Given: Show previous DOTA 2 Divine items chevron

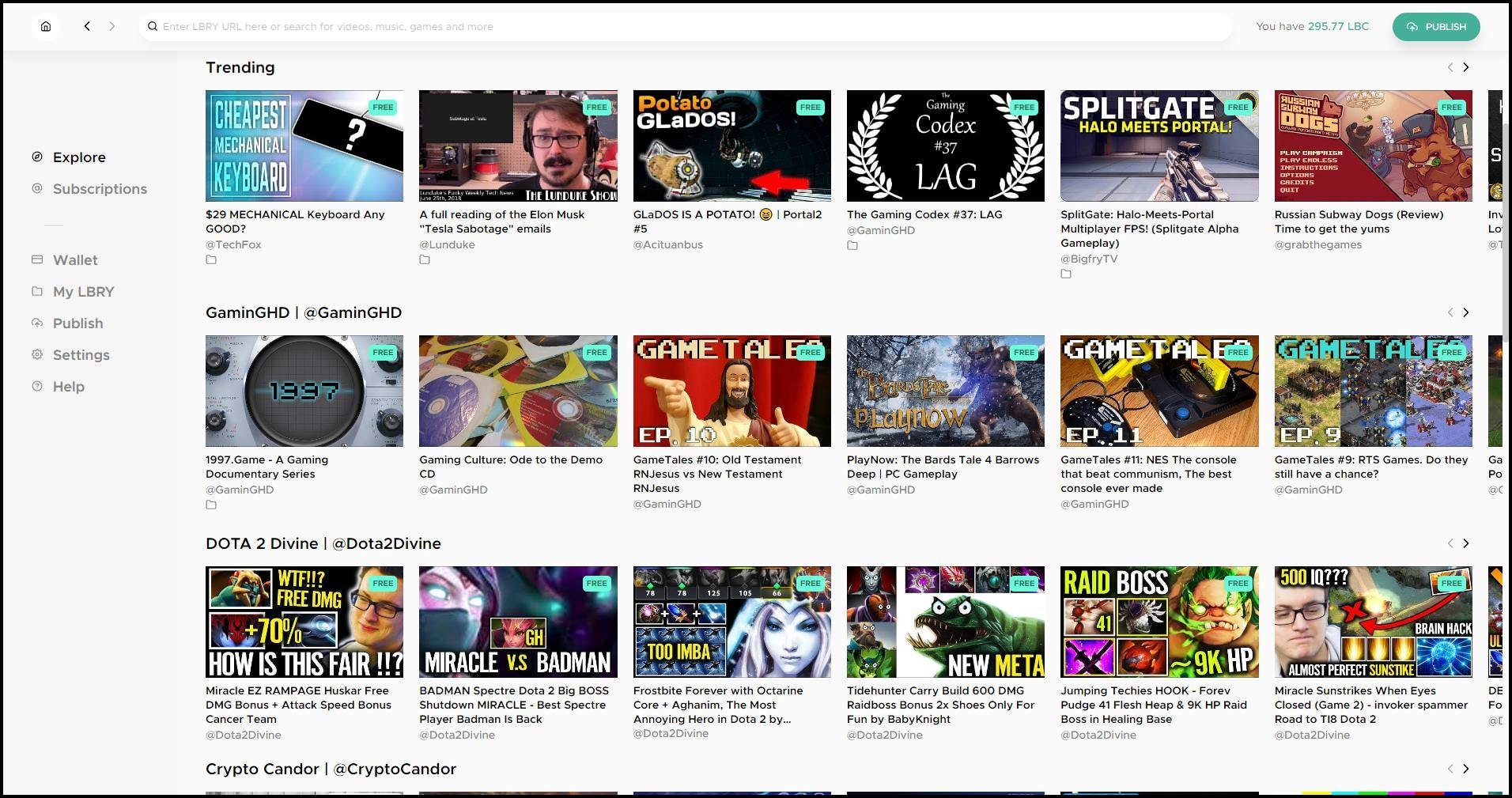Looking at the screenshot, I should (x=1450, y=543).
